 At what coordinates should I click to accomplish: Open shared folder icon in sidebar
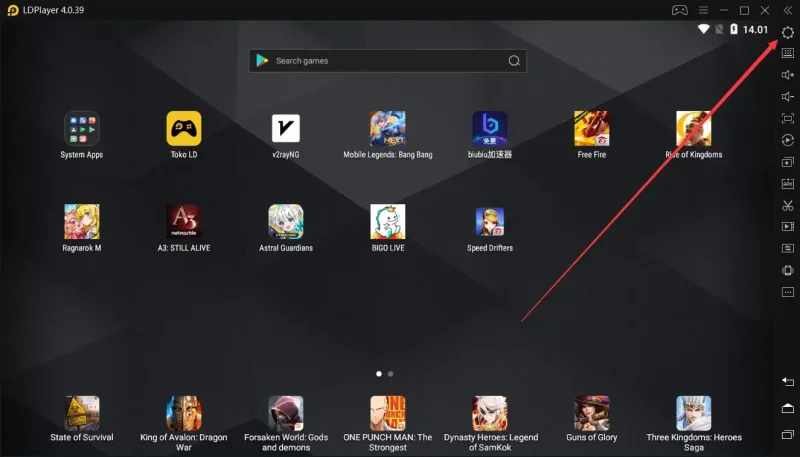tap(788, 248)
